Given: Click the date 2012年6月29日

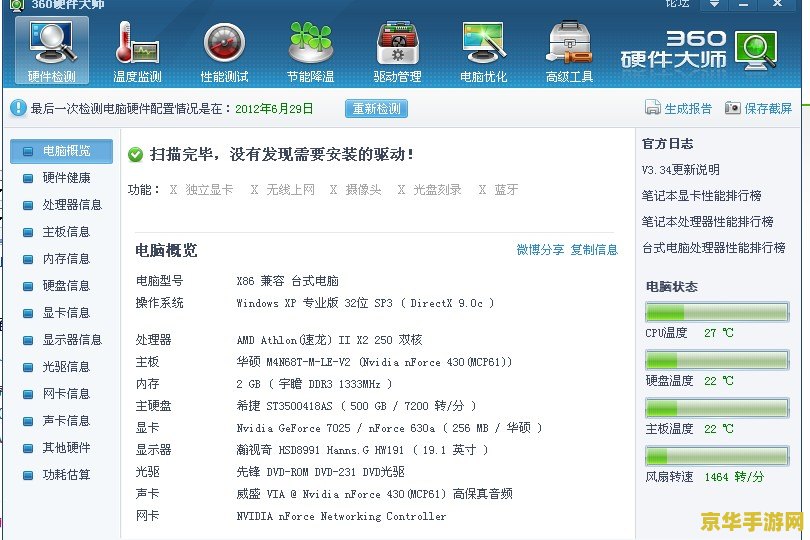Looking at the screenshot, I should click(x=274, y=109).
